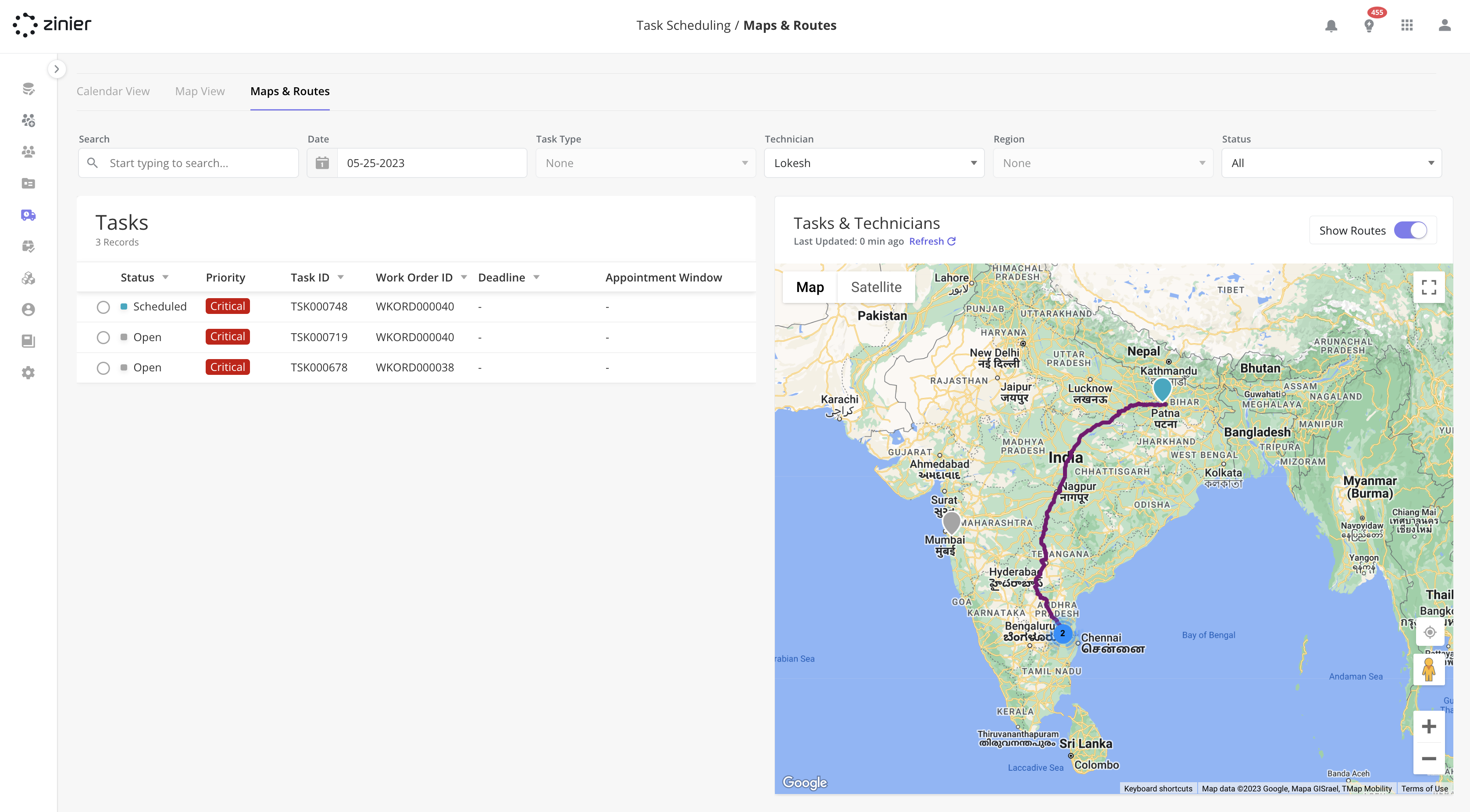
Task: Click the Appointment Window column header
Action: [663, 278]
